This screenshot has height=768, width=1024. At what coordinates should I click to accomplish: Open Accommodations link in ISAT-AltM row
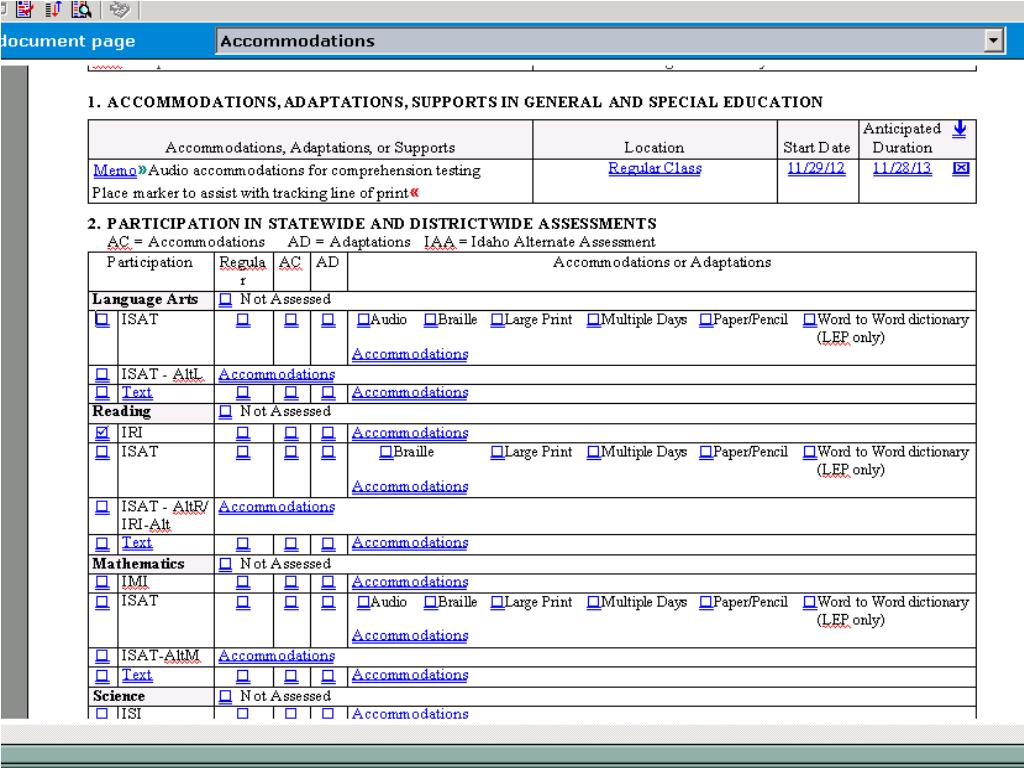click(277, 656)
